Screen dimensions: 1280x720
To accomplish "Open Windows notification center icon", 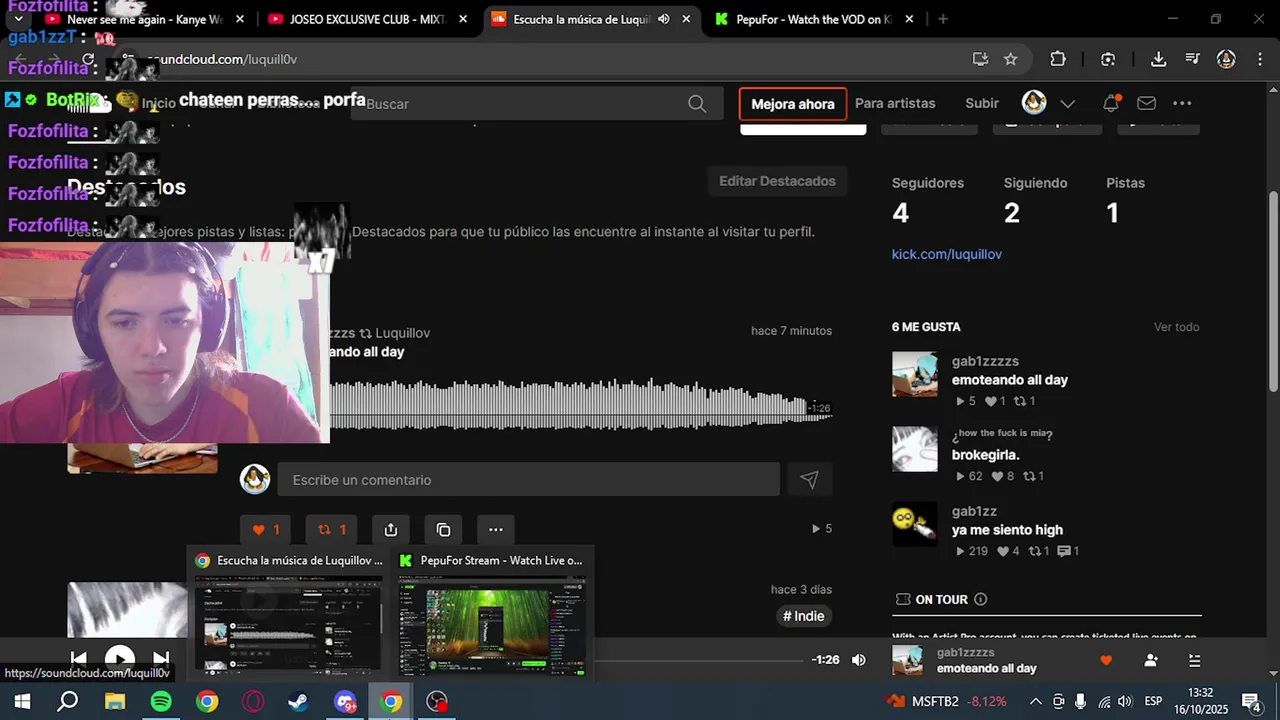I will [x=1250, y=702].
